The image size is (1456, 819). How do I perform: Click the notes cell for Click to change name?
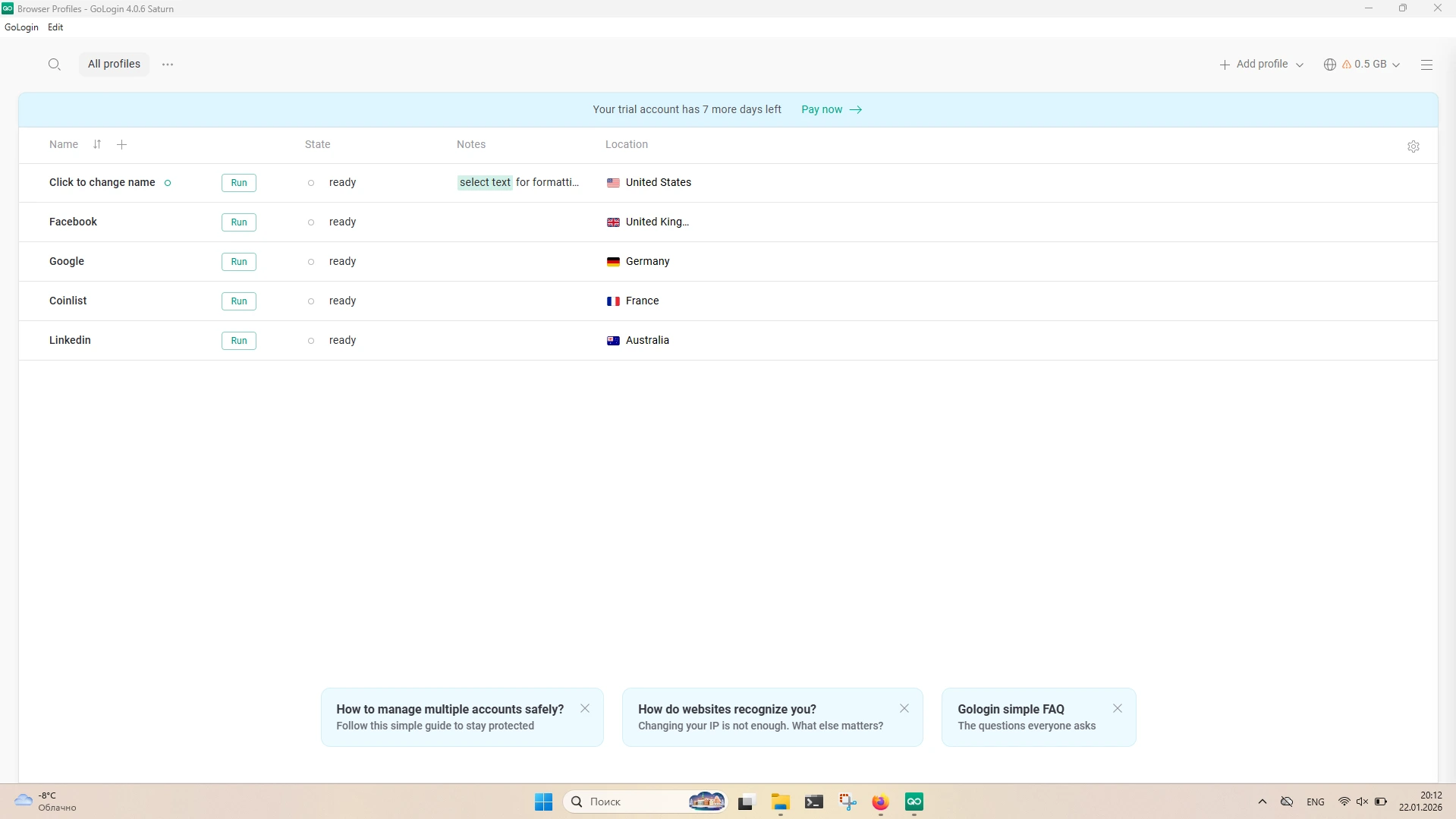pos(519,183)
